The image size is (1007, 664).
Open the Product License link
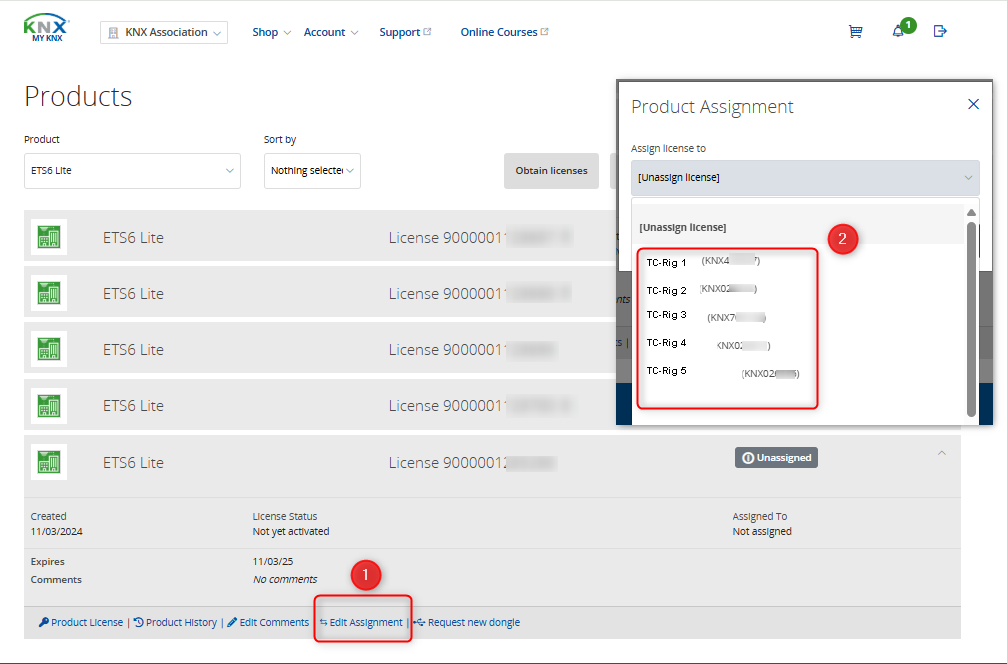[x=81, y=622]
